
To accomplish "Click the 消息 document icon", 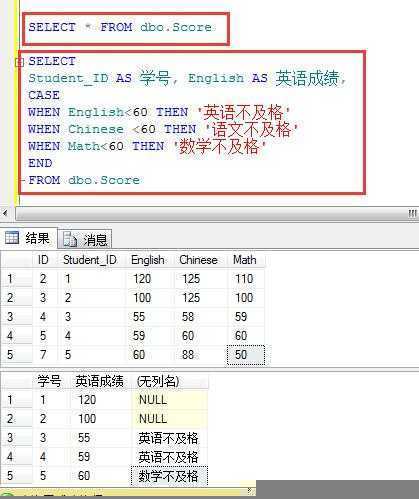I will pyautogui.click(x=70, y=239).
